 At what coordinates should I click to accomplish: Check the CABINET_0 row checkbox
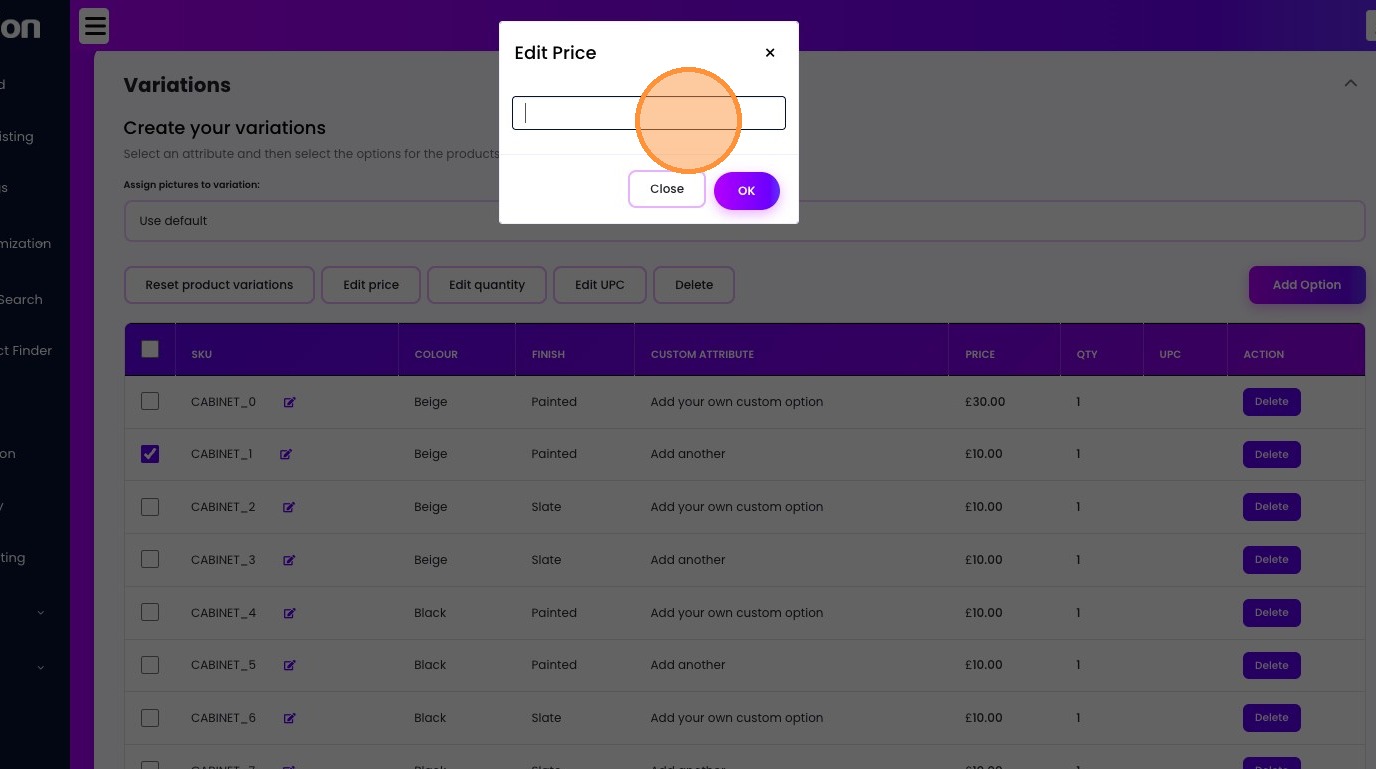point(150,401)
